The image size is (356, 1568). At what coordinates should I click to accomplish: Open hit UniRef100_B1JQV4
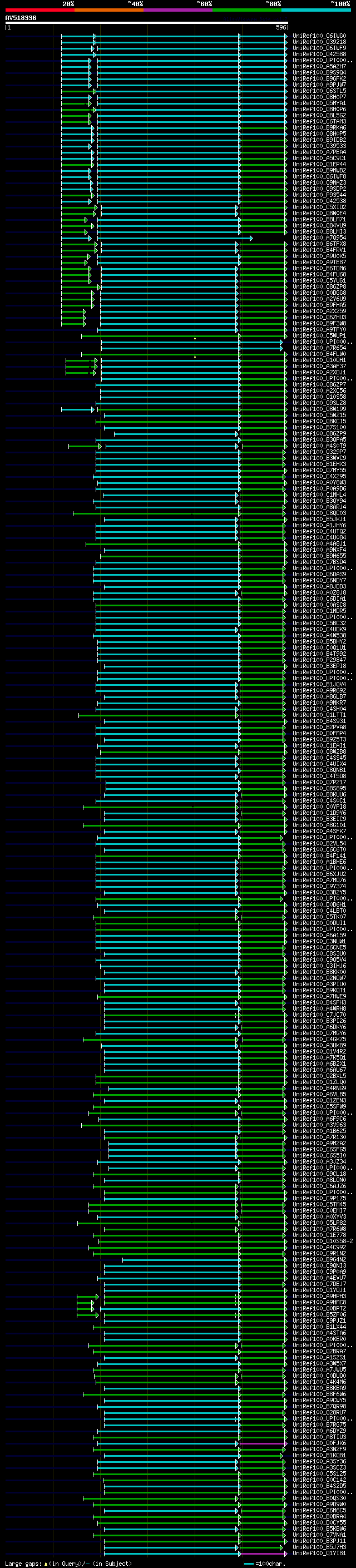coord(319,685)
